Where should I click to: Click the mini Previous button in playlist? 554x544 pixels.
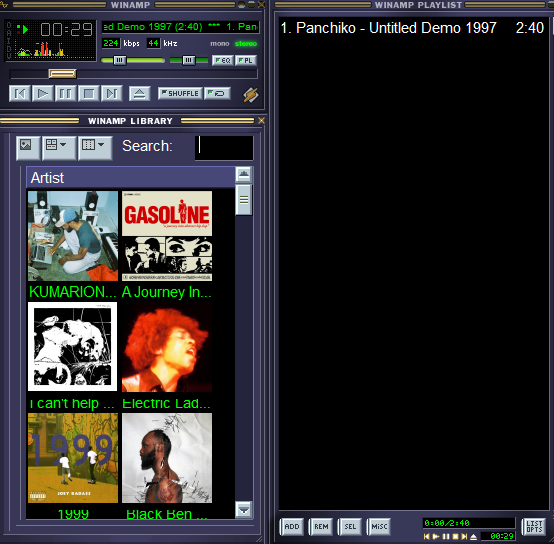427,537
